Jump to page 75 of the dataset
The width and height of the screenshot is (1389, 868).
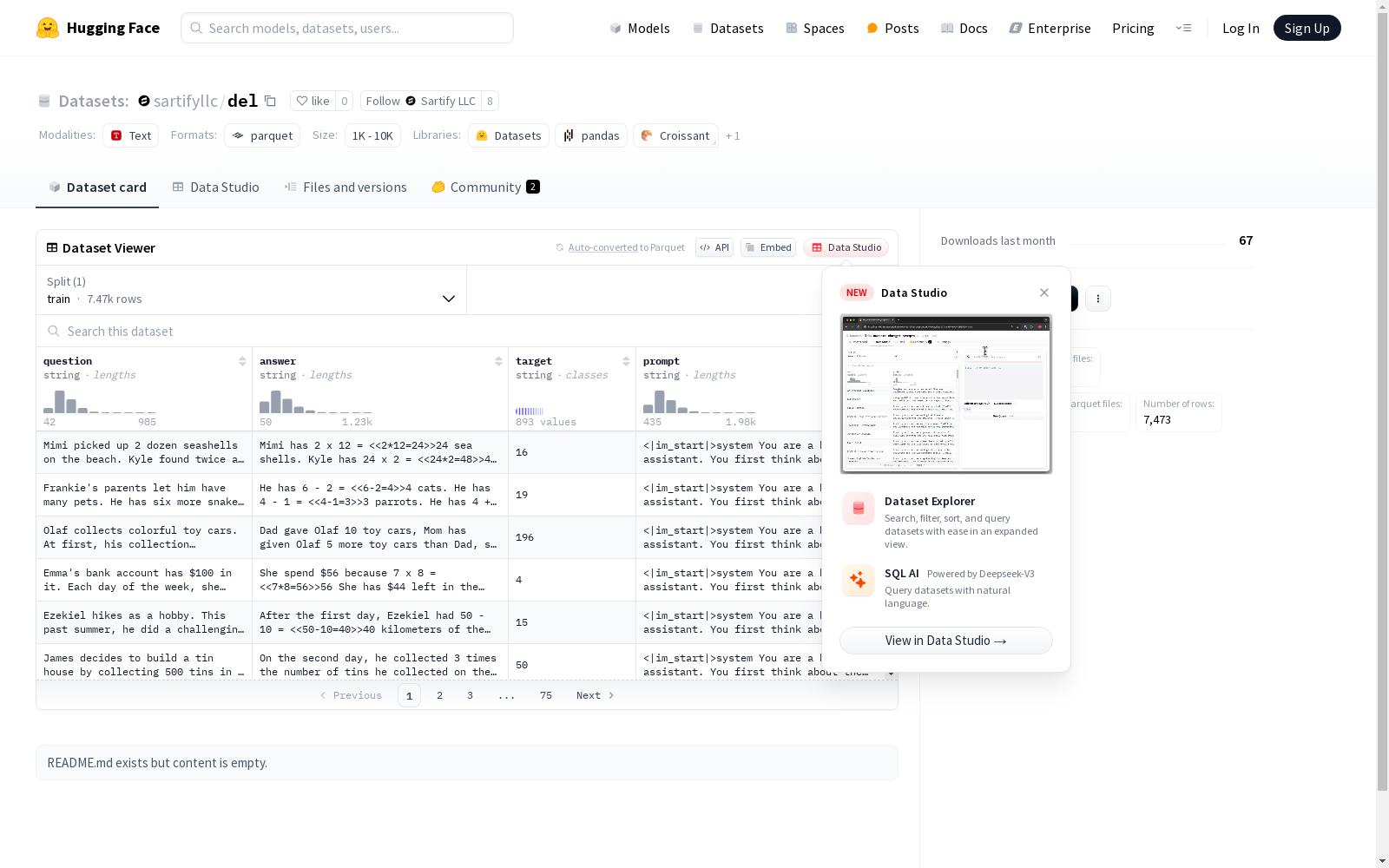[x=546, y=695]
